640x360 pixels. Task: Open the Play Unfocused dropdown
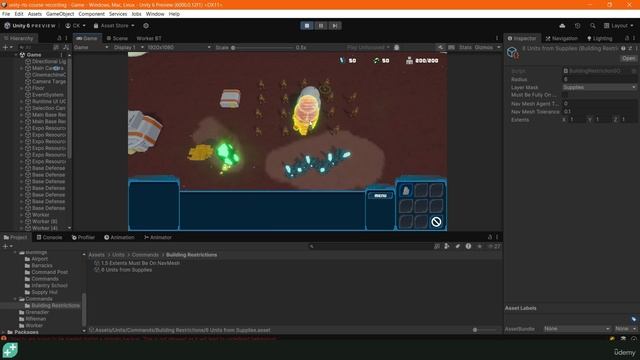[368, 47]
